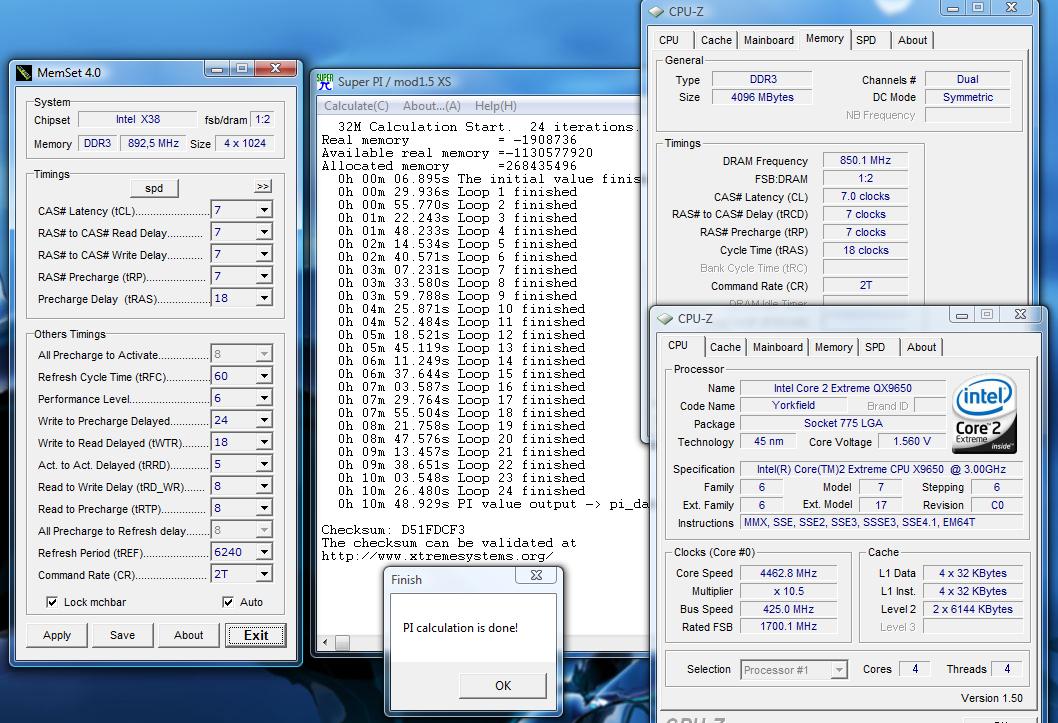1058x723 pixels.
Task: Click the 4096 MBytes size value
Action: click(762, 97)
